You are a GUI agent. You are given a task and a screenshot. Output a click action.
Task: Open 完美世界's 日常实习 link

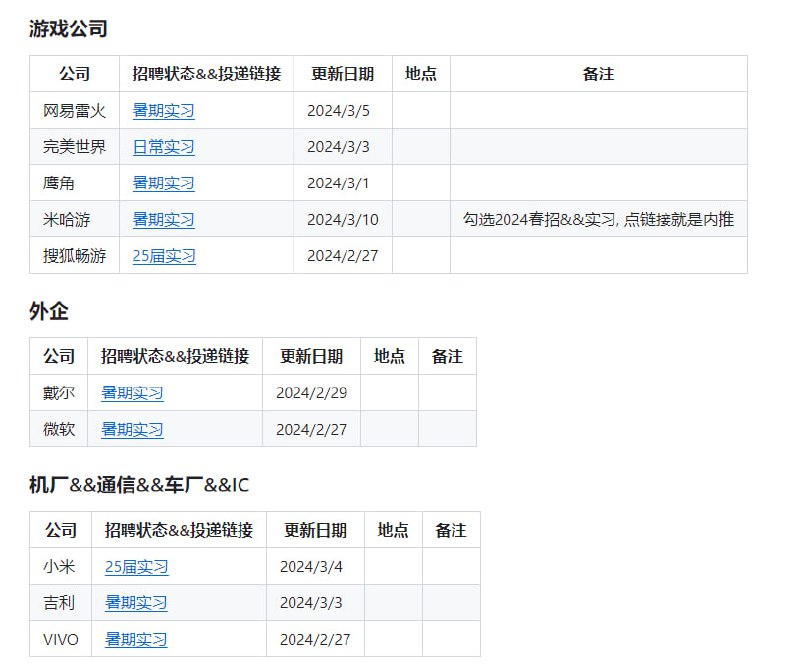coord(163,147)
